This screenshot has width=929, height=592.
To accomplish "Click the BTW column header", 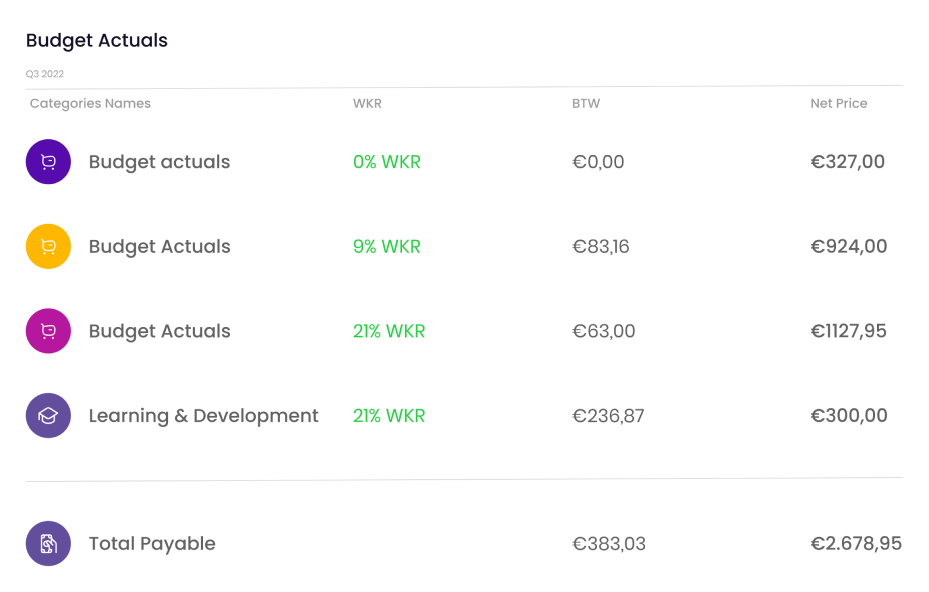I will point(586,104).
